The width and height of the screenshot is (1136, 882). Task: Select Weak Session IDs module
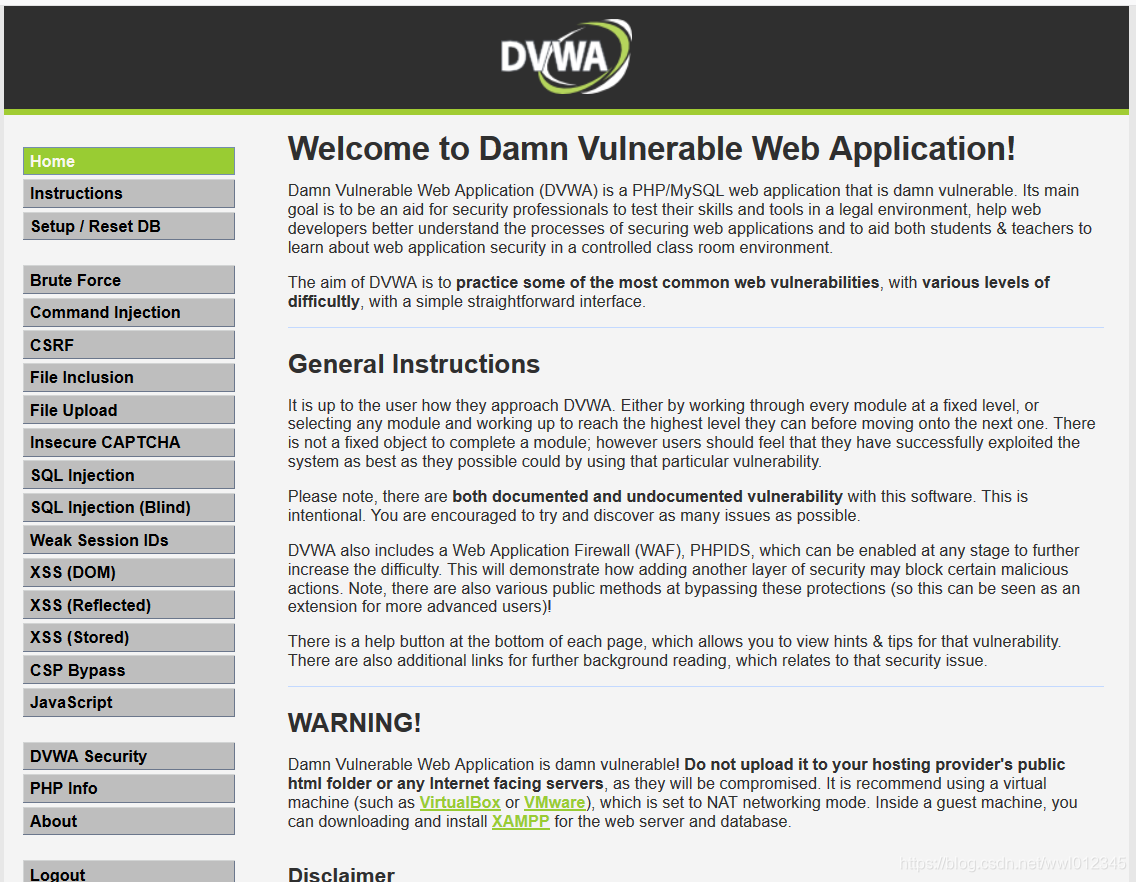[129, 540]
